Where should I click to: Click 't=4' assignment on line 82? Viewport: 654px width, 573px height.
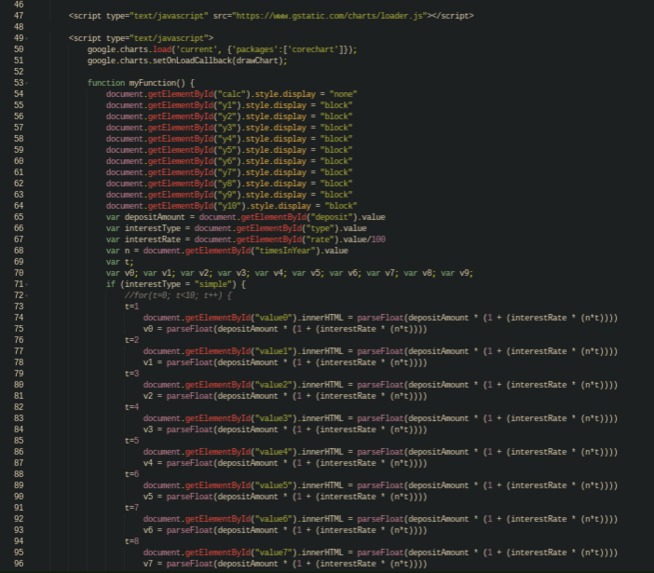[x=132, y=407]
